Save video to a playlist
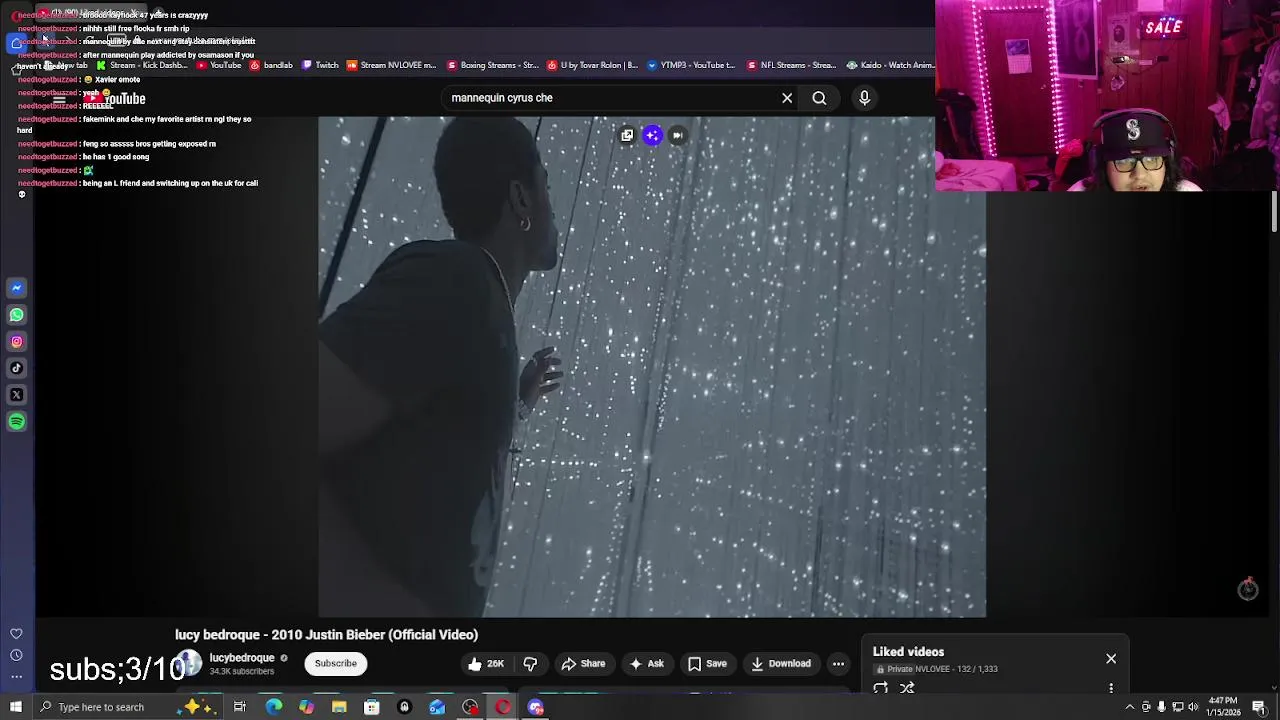The image size is (1280, 720). tap(707, 664)
